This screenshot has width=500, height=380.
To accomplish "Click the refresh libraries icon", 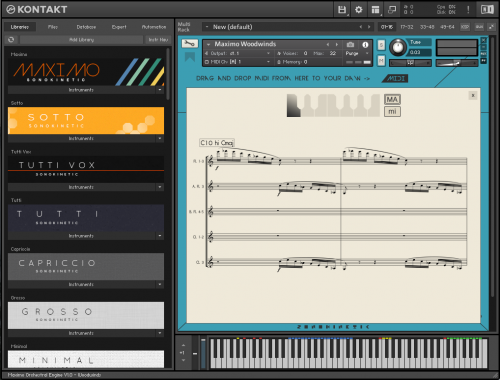I will 11,40.
